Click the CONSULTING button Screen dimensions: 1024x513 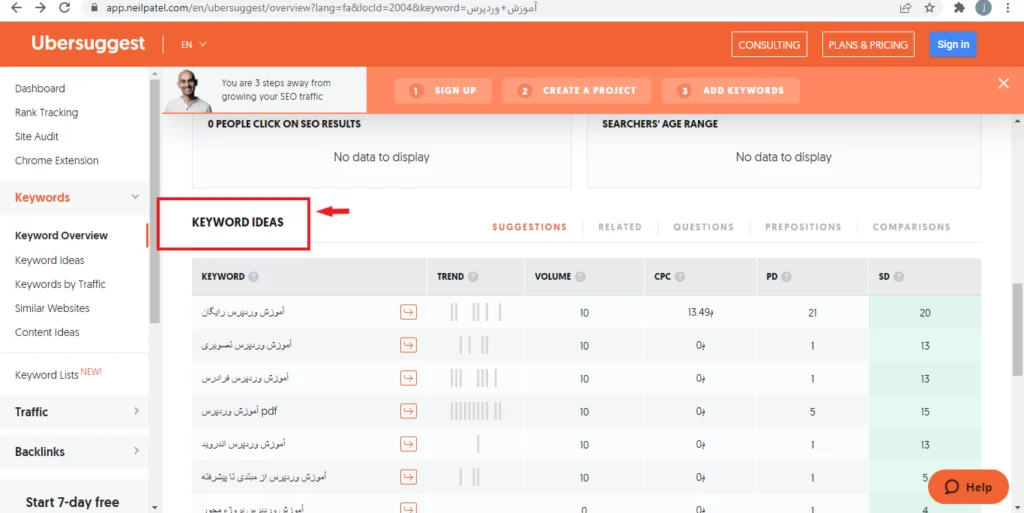769,44
